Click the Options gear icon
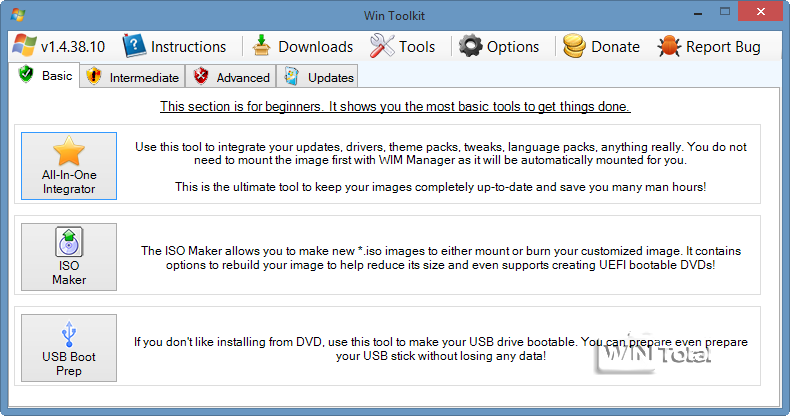This screenshot has height=416, width=790. 470,46
